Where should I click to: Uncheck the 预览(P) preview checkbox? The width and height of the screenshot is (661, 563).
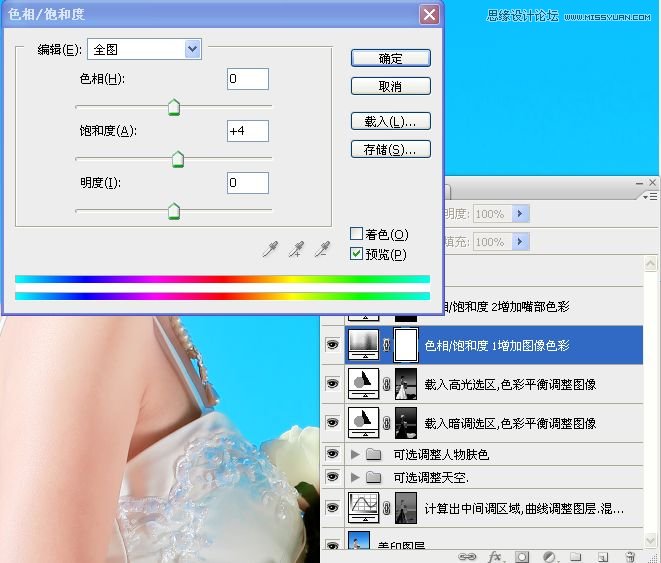click(x=356, y=254)
